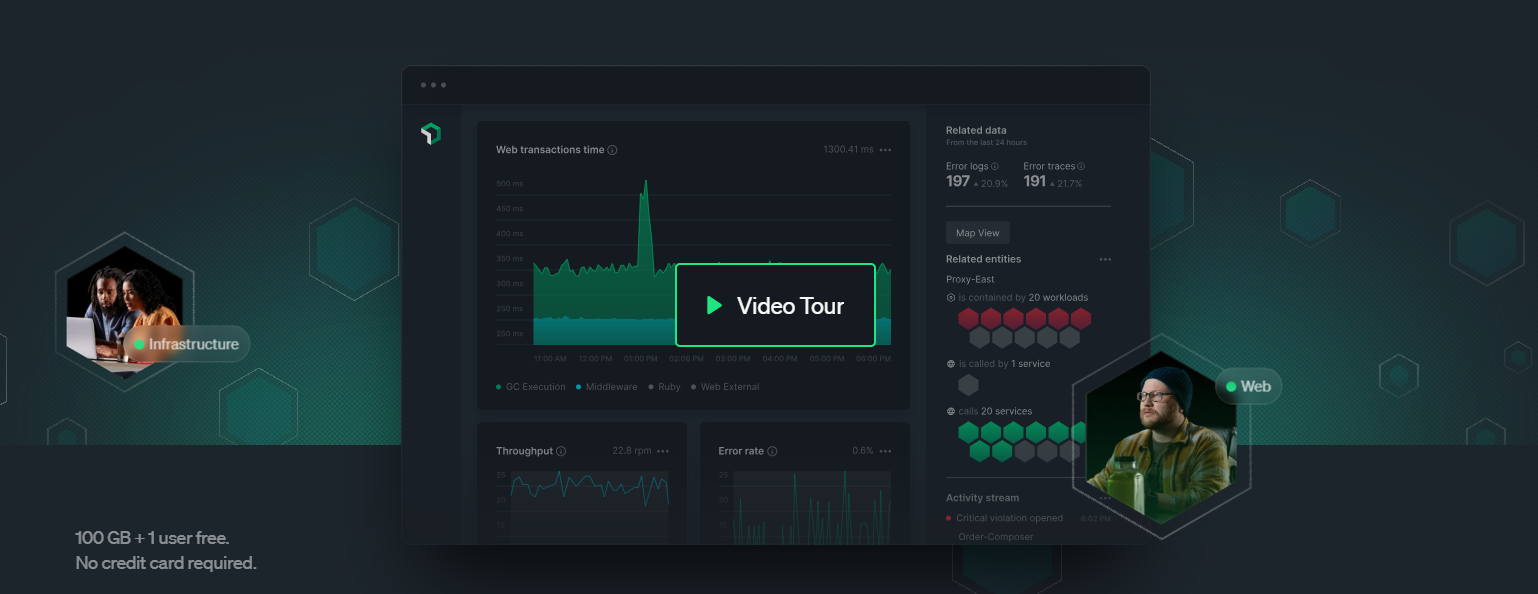Select the Web label chip
Viewport: 1538px width, 594px height.
(x=1248, y=386)
